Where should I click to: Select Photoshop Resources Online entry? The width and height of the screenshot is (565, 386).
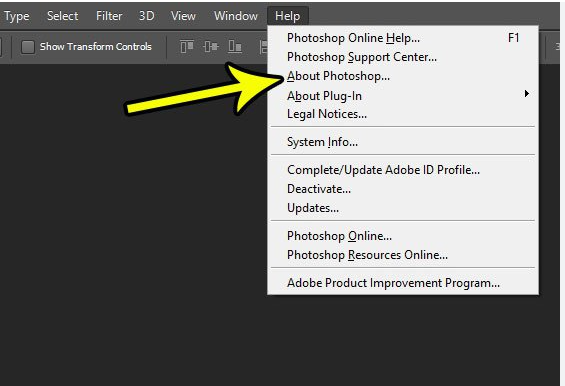pyautogui.click(x=403, y=255)
